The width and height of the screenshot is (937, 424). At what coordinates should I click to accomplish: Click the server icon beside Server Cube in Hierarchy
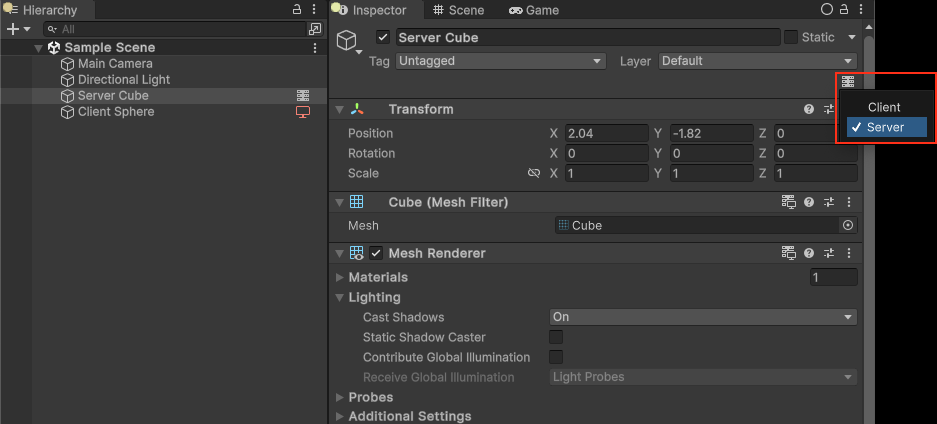(303, 96)
